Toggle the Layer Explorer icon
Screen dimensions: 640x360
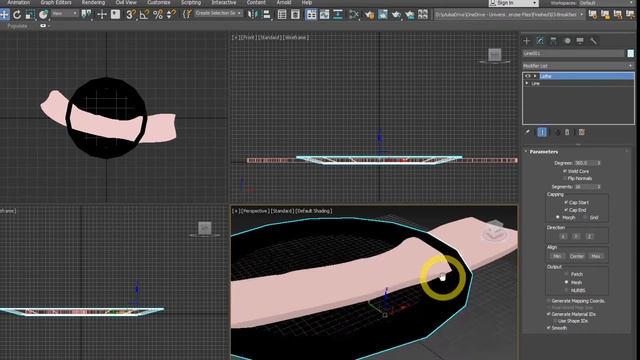click(x=295, y=15)
